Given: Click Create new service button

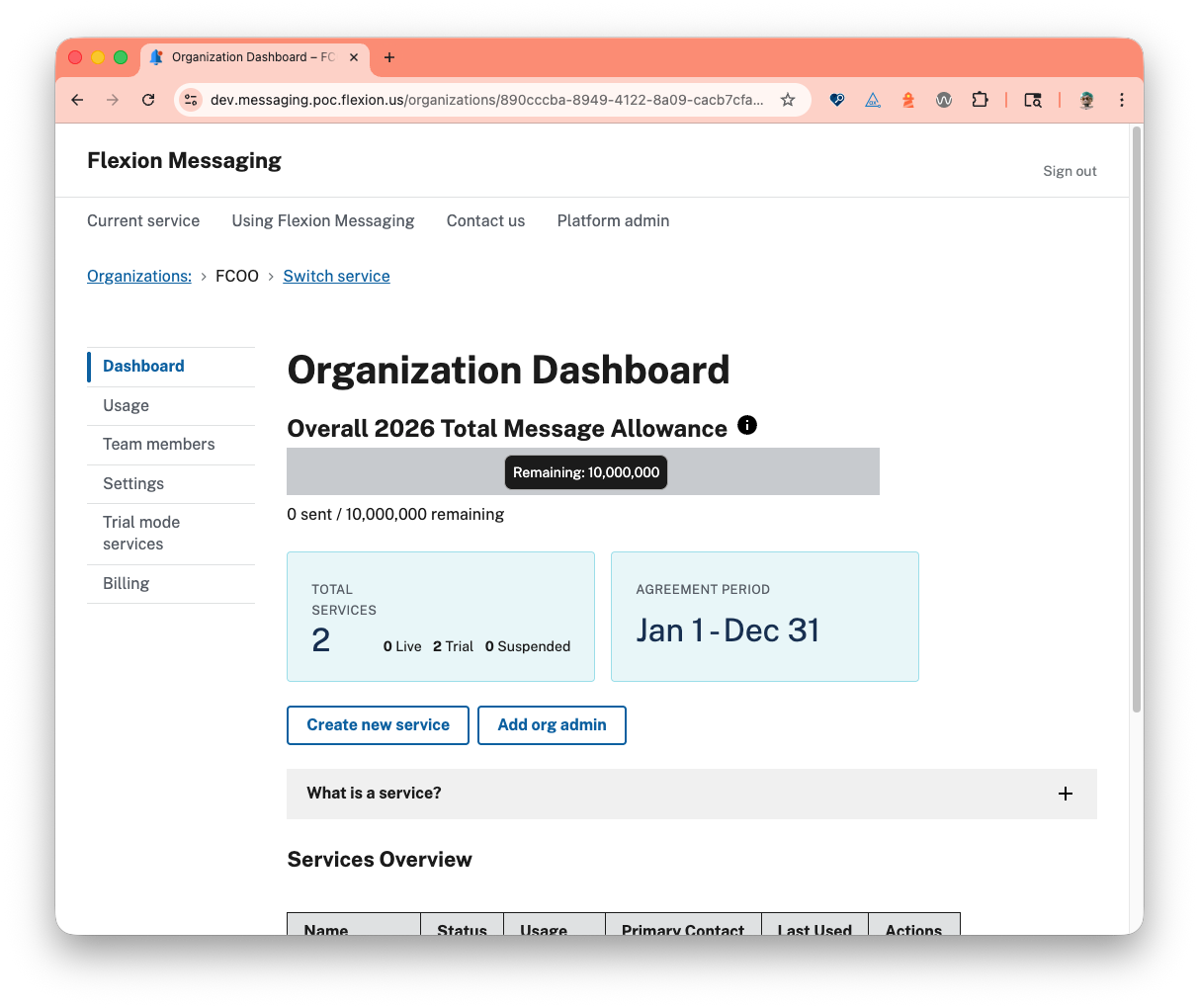Looking at the screenshot, I should (378, 725).
